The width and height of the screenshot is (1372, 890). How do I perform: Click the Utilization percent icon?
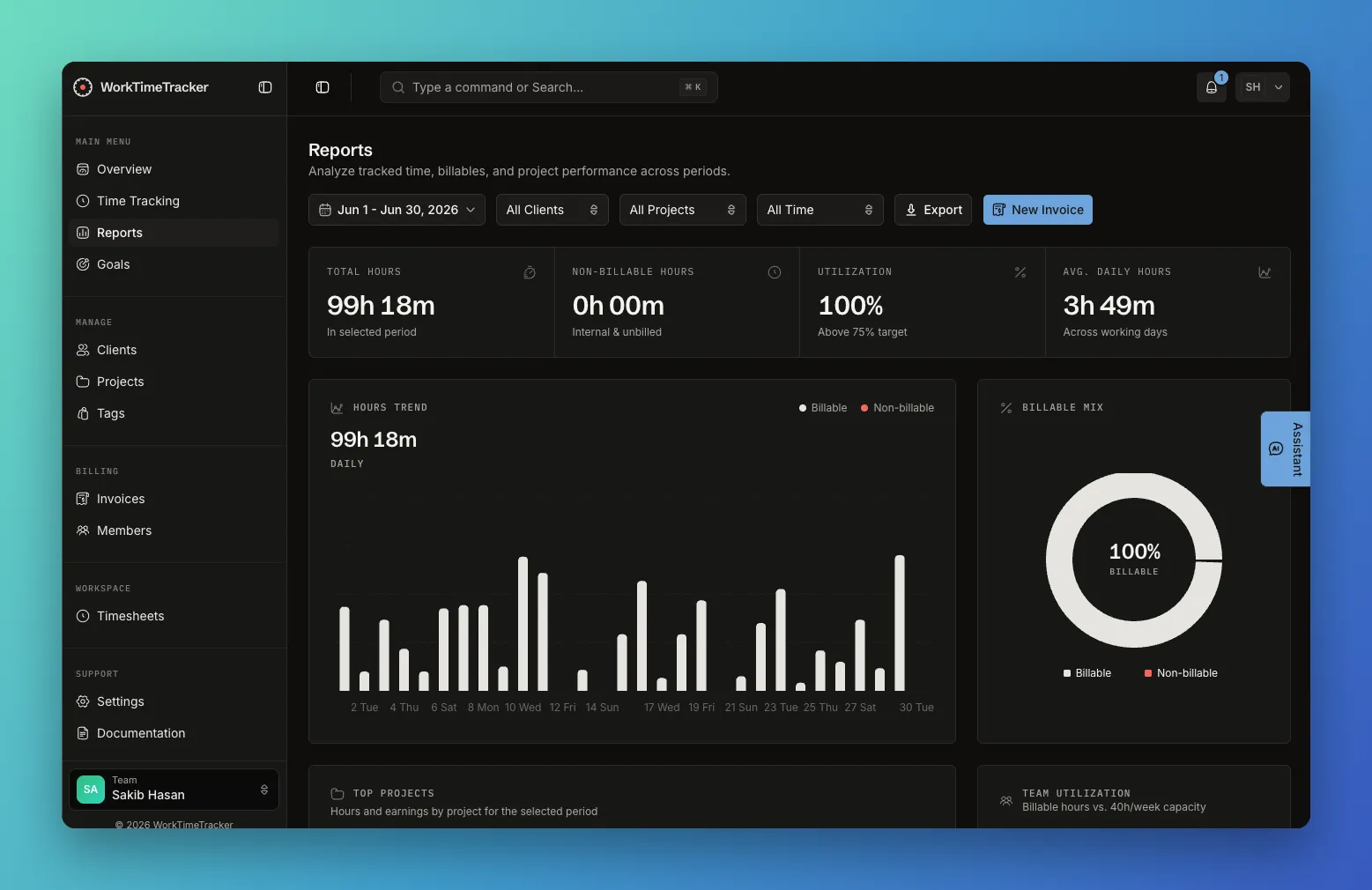(1020, 272)
